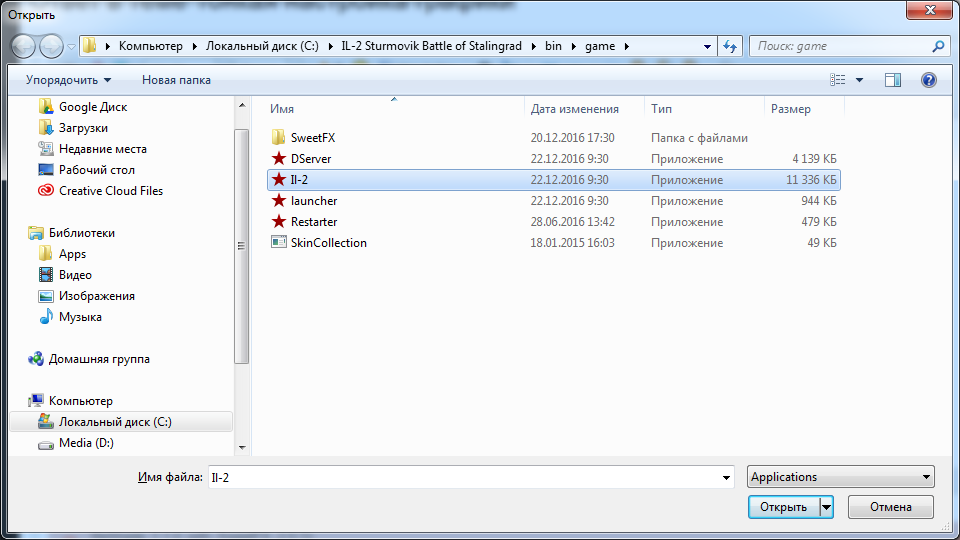Image resolution: width=960 pixels, height=540 pixels.
Task: Select the SkinCollection file name
Action: pos(329,242)
